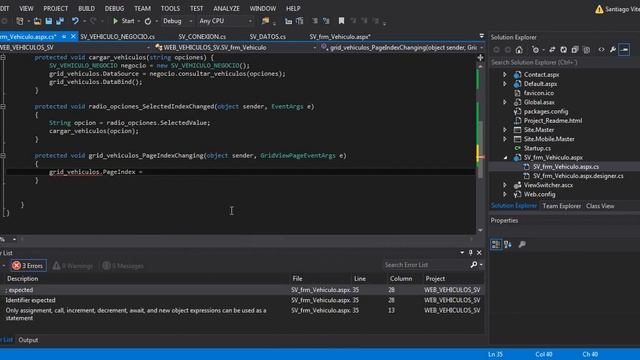Click the Save All toolbar icon
This screenshot has width=640, height=360.
pyautogui.click(x=60, y=21)
